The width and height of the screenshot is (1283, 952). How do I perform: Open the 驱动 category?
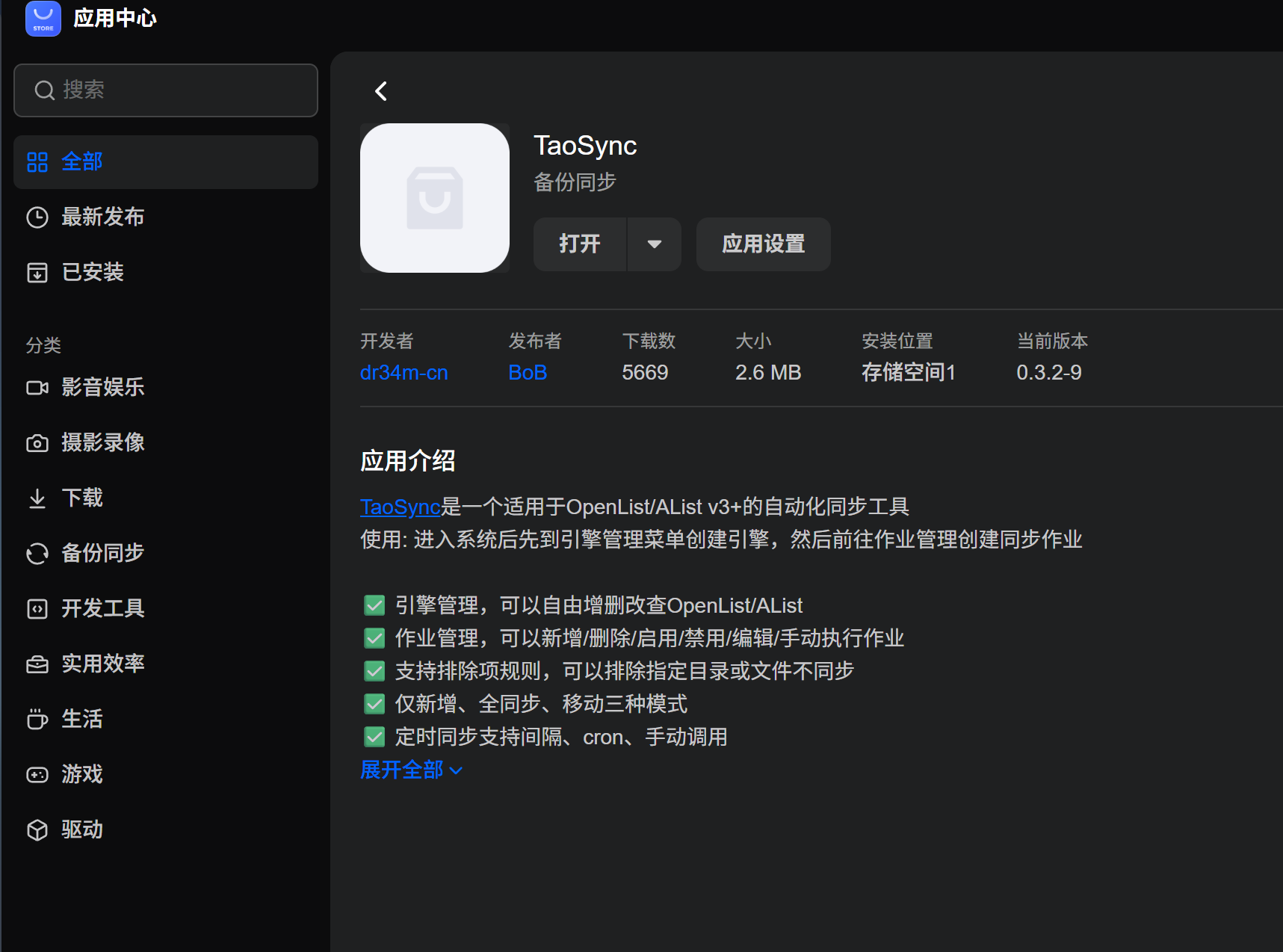click(166, 830)
